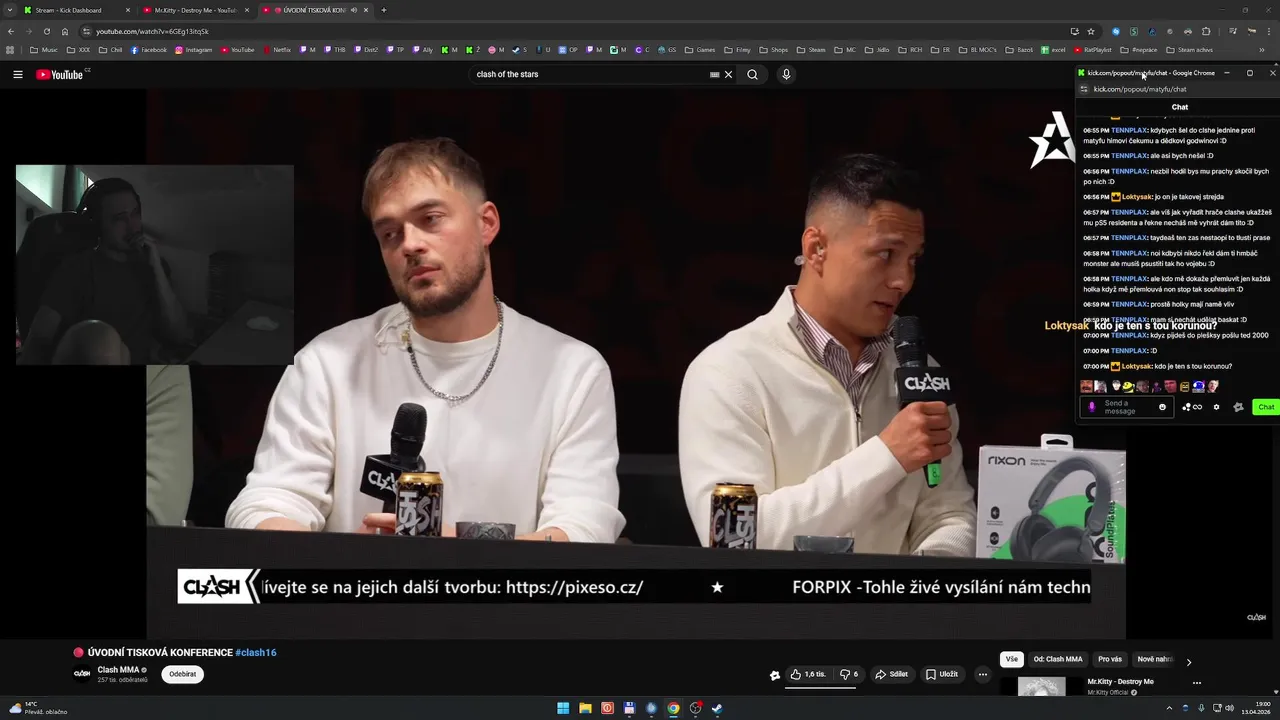Focus the YouTube search box
Image resolution: width=1280 pixels, height=720 pixels.
coord(590,74)
